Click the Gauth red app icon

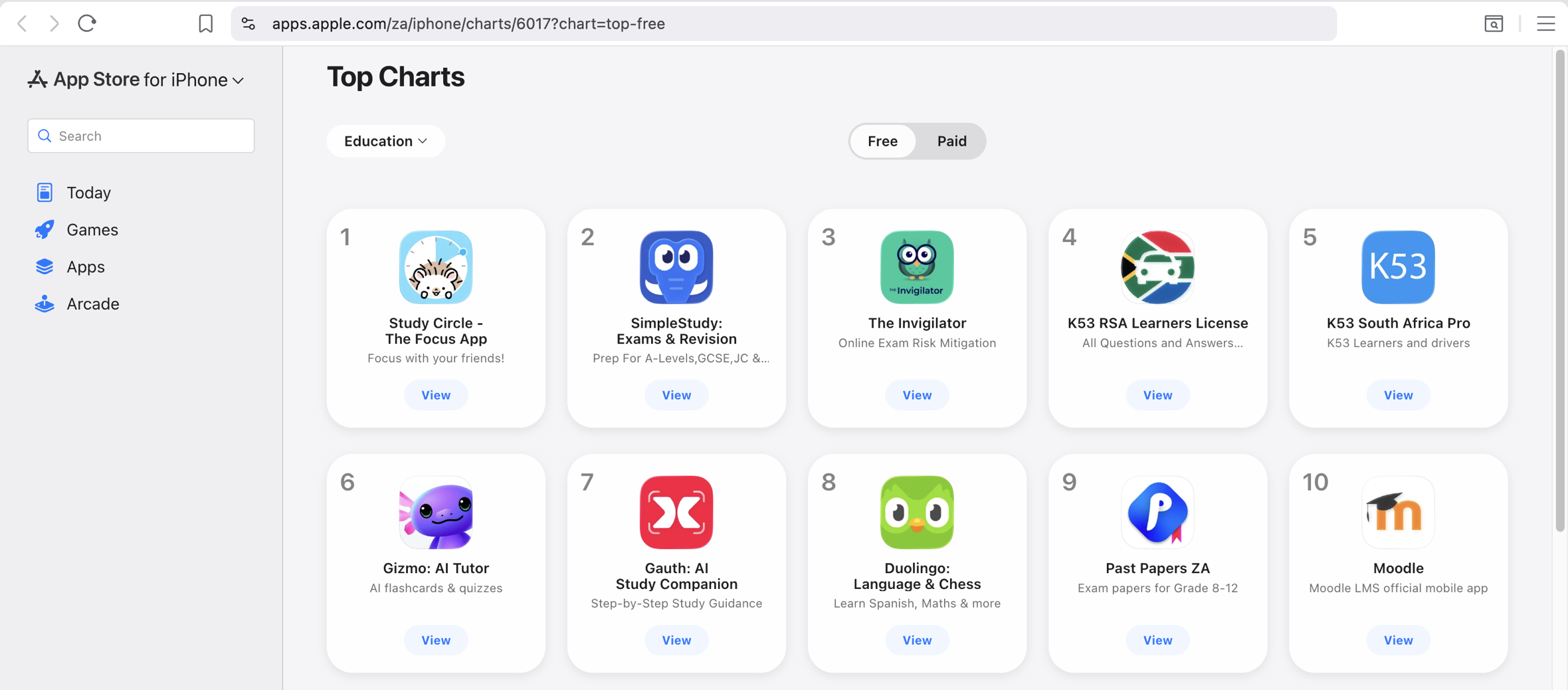676,512
